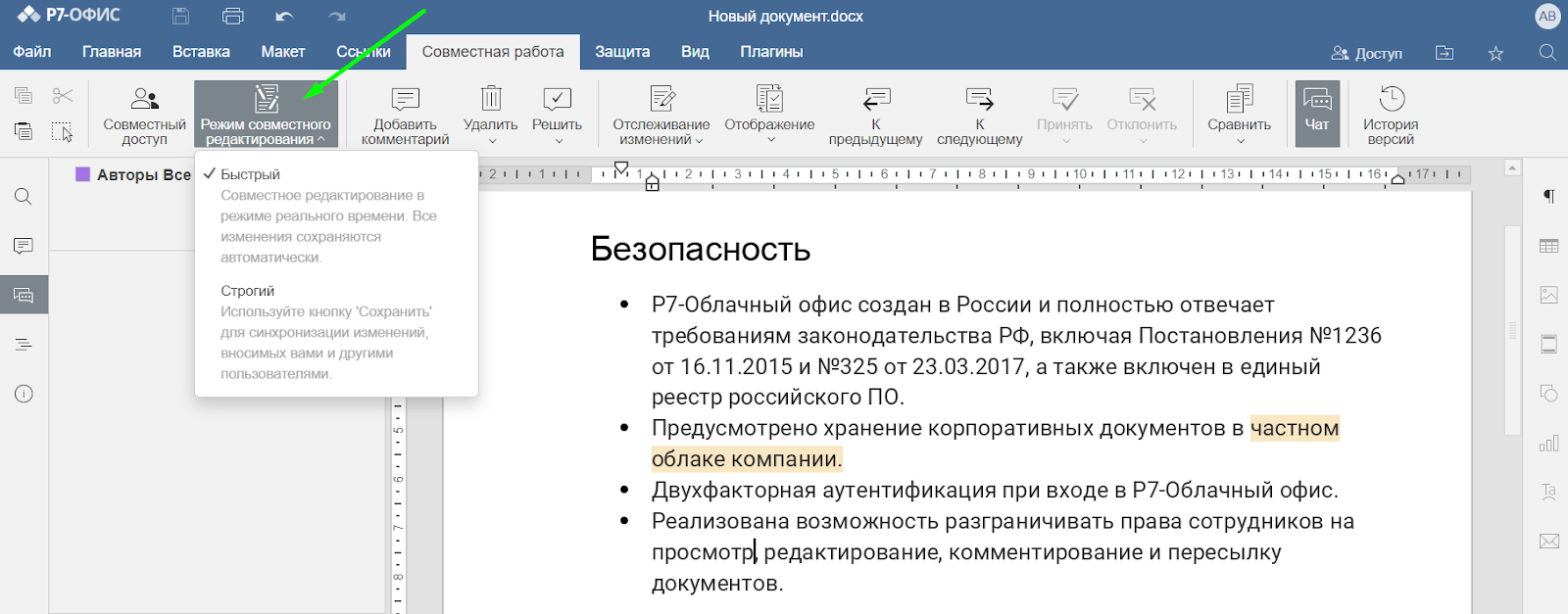Switch to the Защита tab
The height and width of the screenshot is (614, 1568).
click(x=622, y=52)
